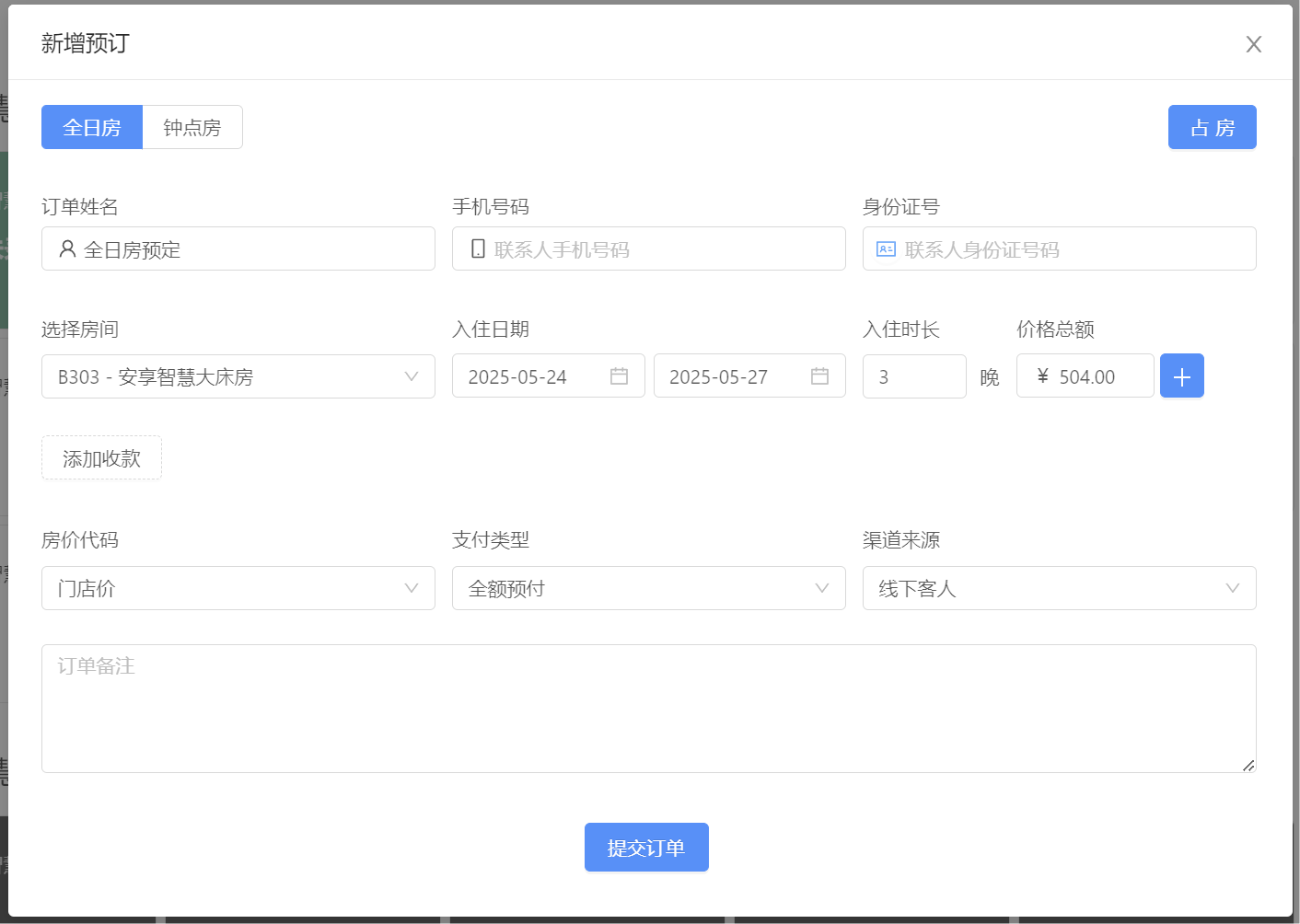Click the blue plus button beside price

click(x=1182, y=375)
